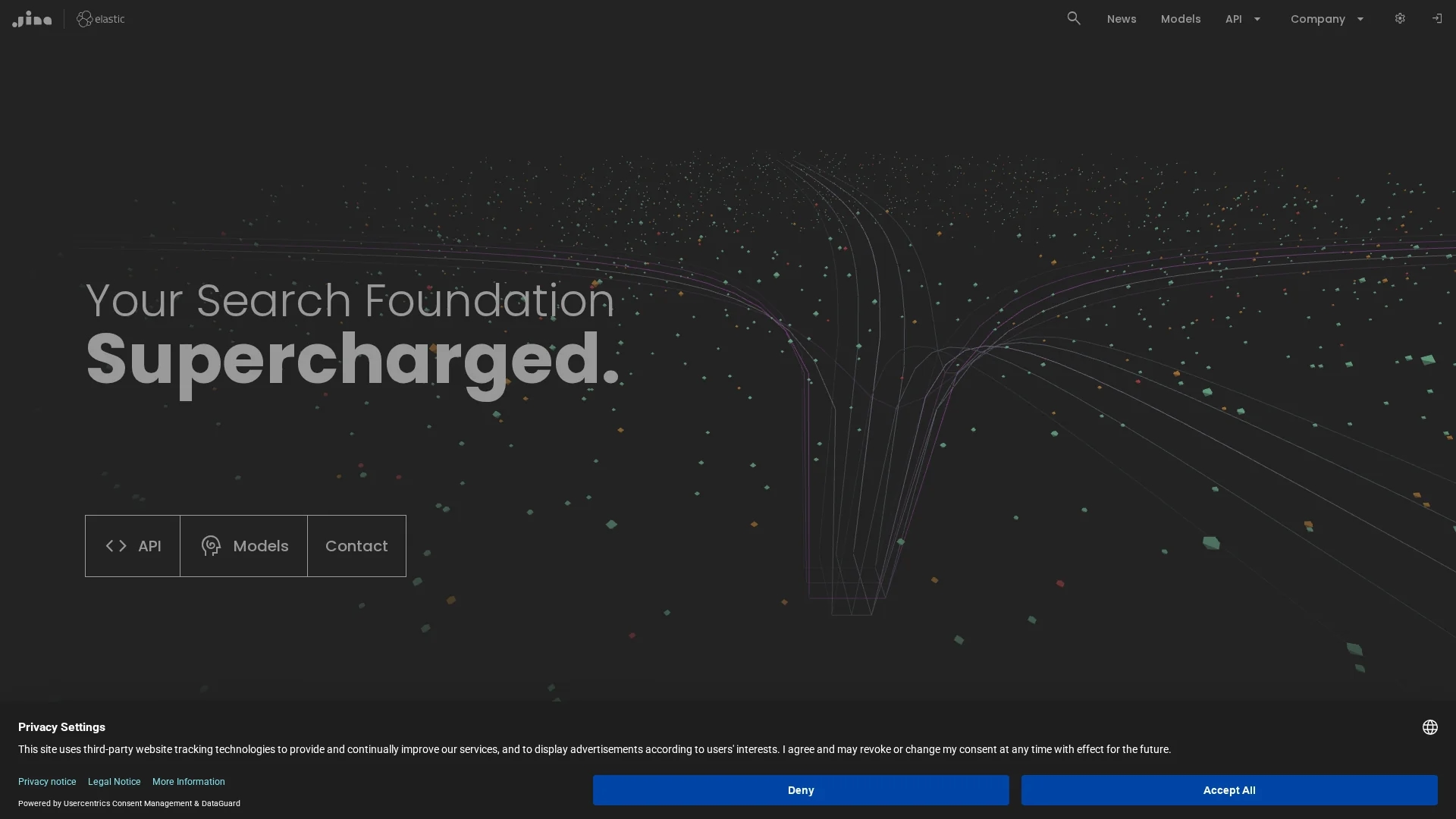Click the 'Privacy Settings' title

61,727
